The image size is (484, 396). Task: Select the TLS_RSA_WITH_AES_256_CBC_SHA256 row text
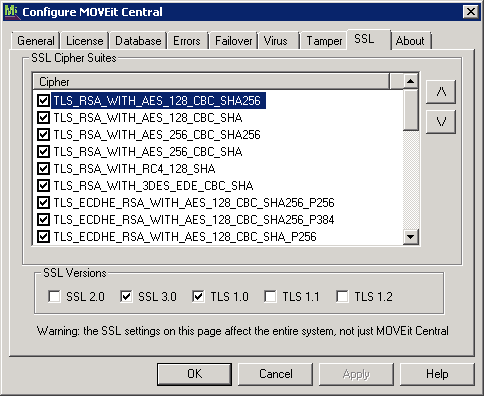(x=157, y=135)
